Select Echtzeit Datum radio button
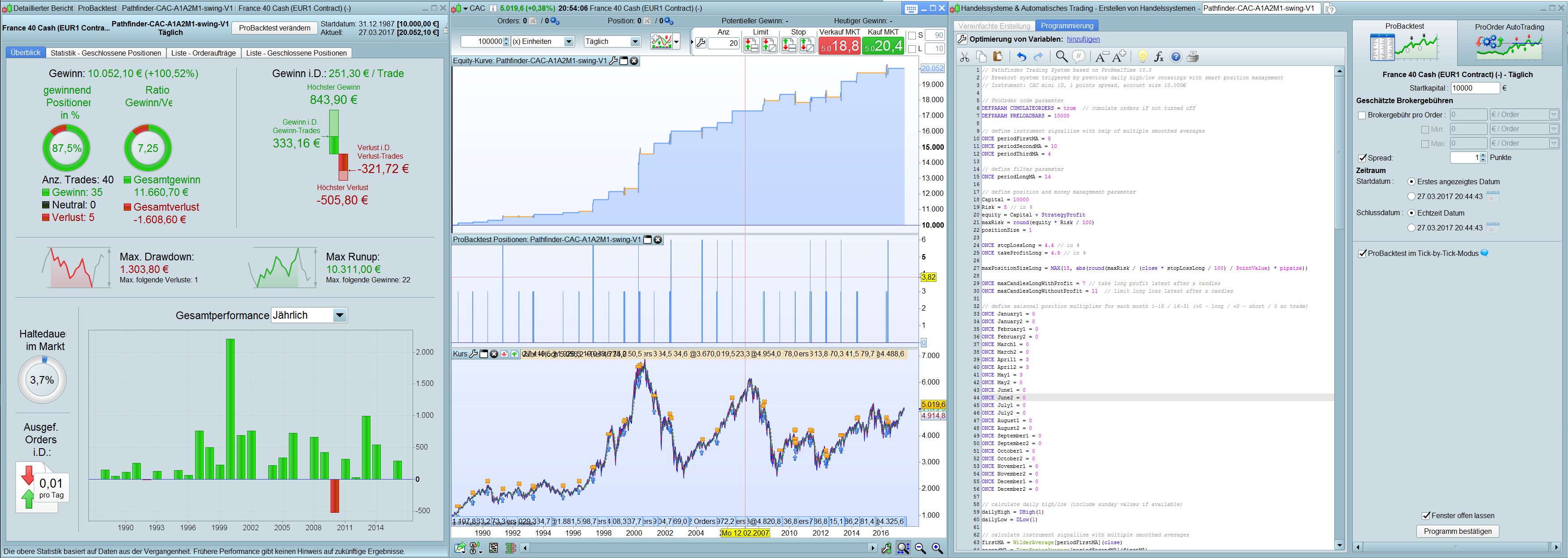This screenshot has width=1568, height=558. [1411, 213]
